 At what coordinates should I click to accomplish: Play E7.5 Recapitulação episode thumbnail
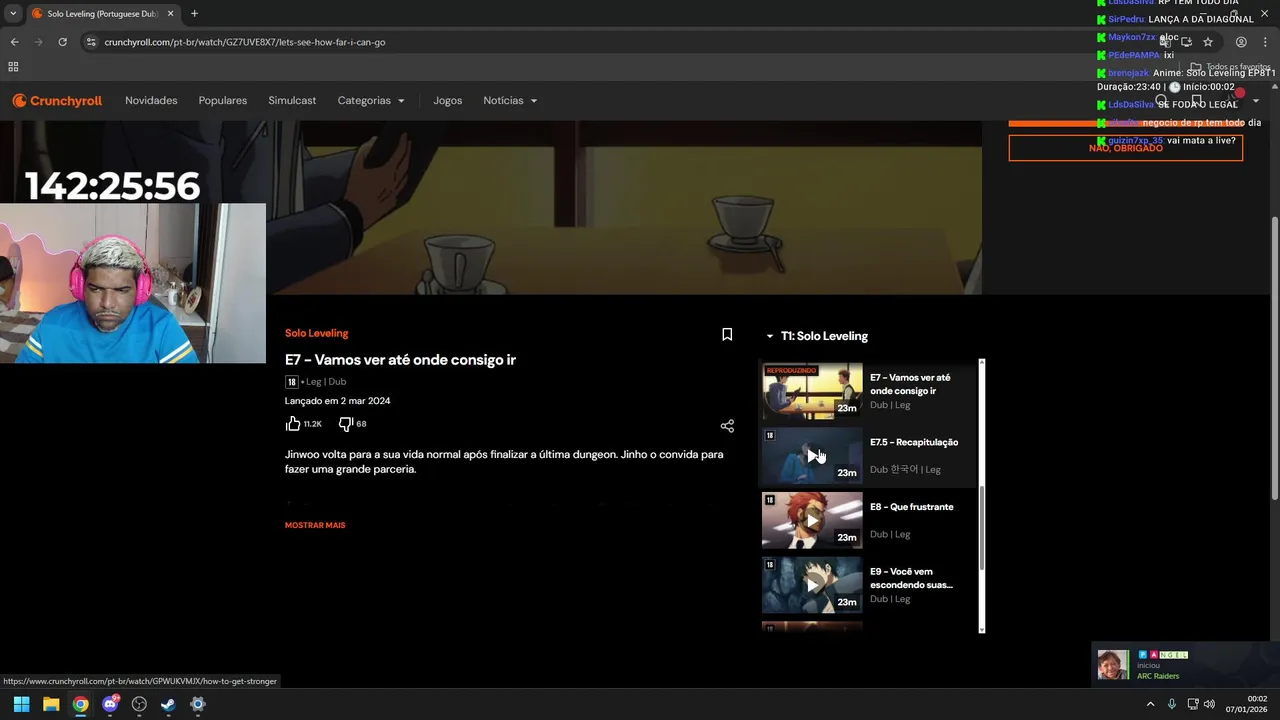click(x=812, y=456)
